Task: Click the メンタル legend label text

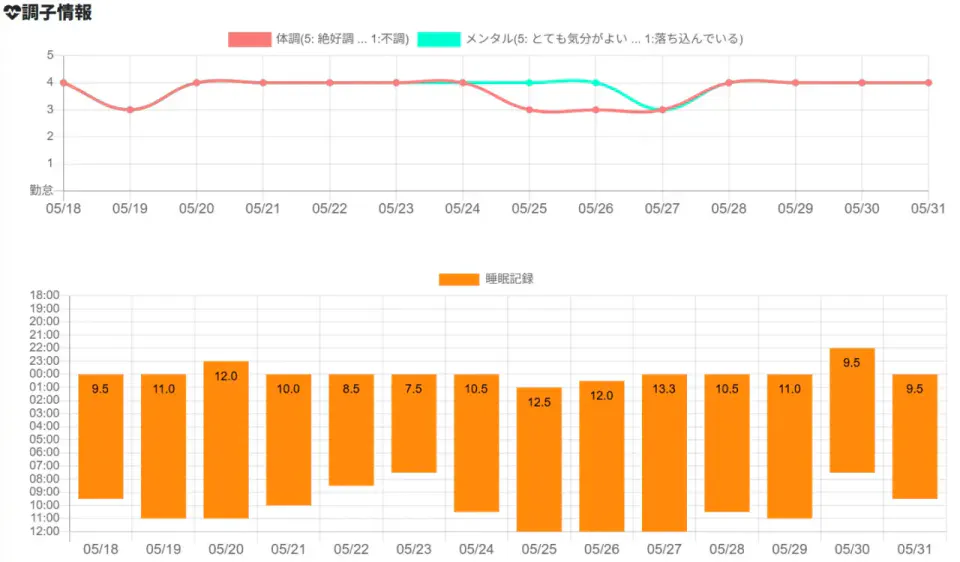Action: point(604,39)
